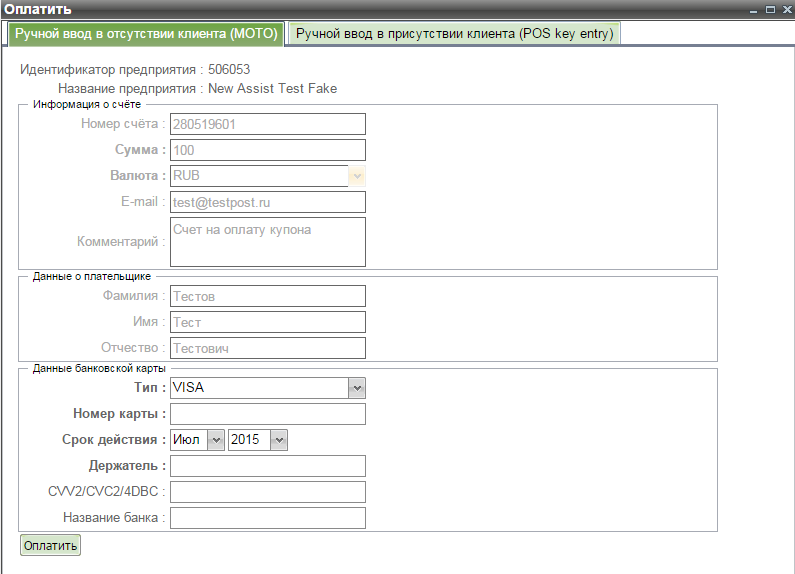The width and height of the screenshot is (795, 574).
Task: Focus the Отчество field with Тестович
Action: pyautogui.click(x=268, y=348)
